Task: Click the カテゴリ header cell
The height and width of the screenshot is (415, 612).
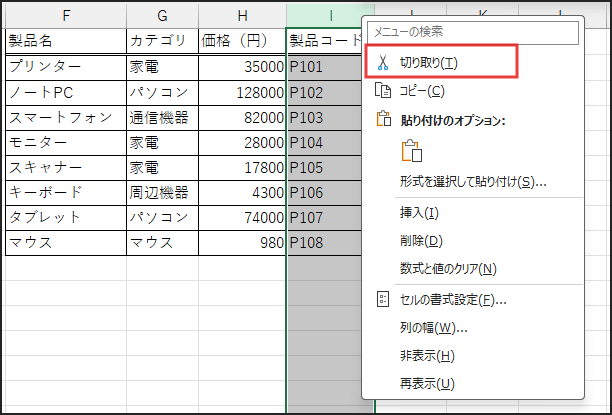Action: [x=162, y=41]
